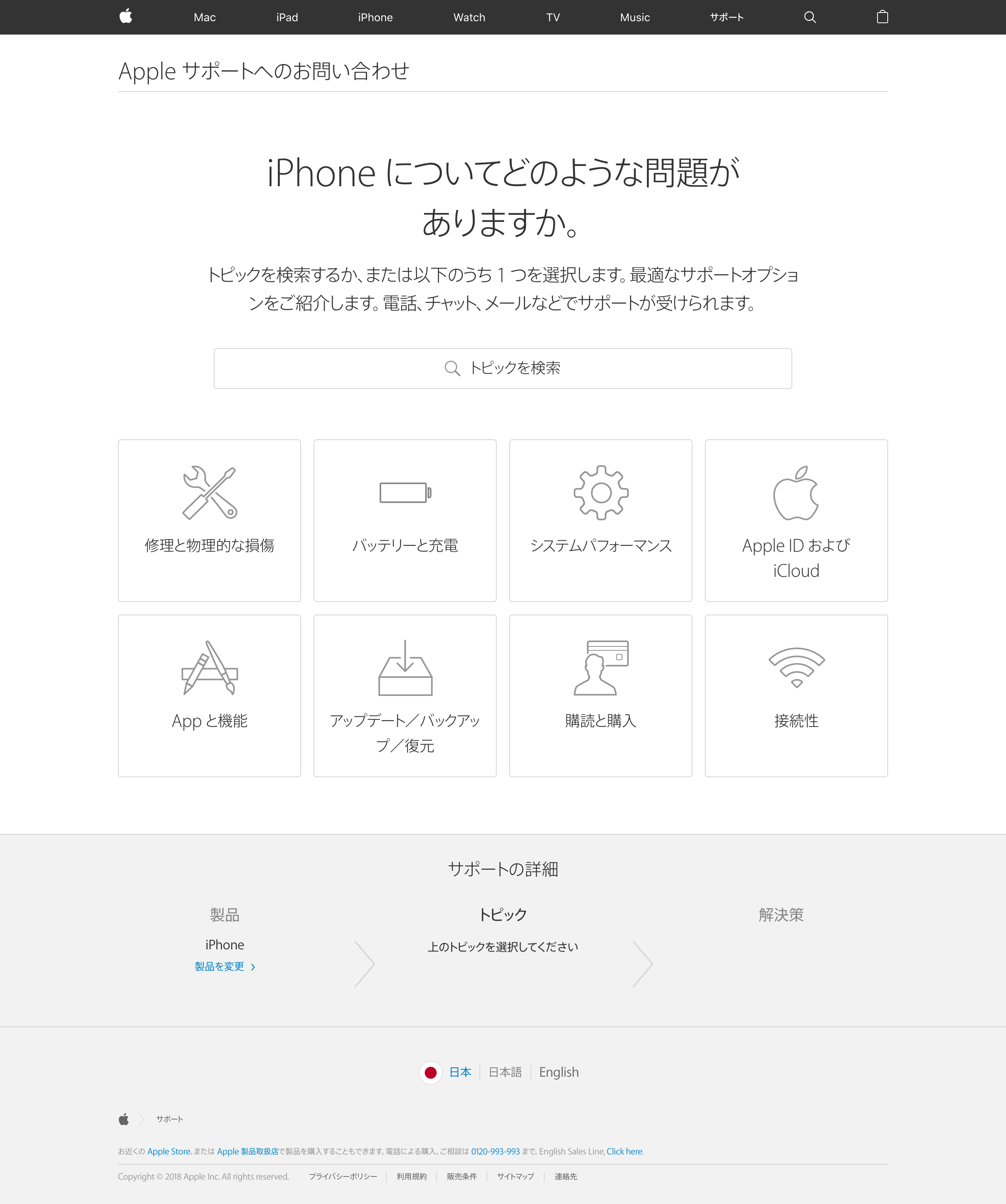
Task: Click the iPhone menu item
Action: point(376,16)
